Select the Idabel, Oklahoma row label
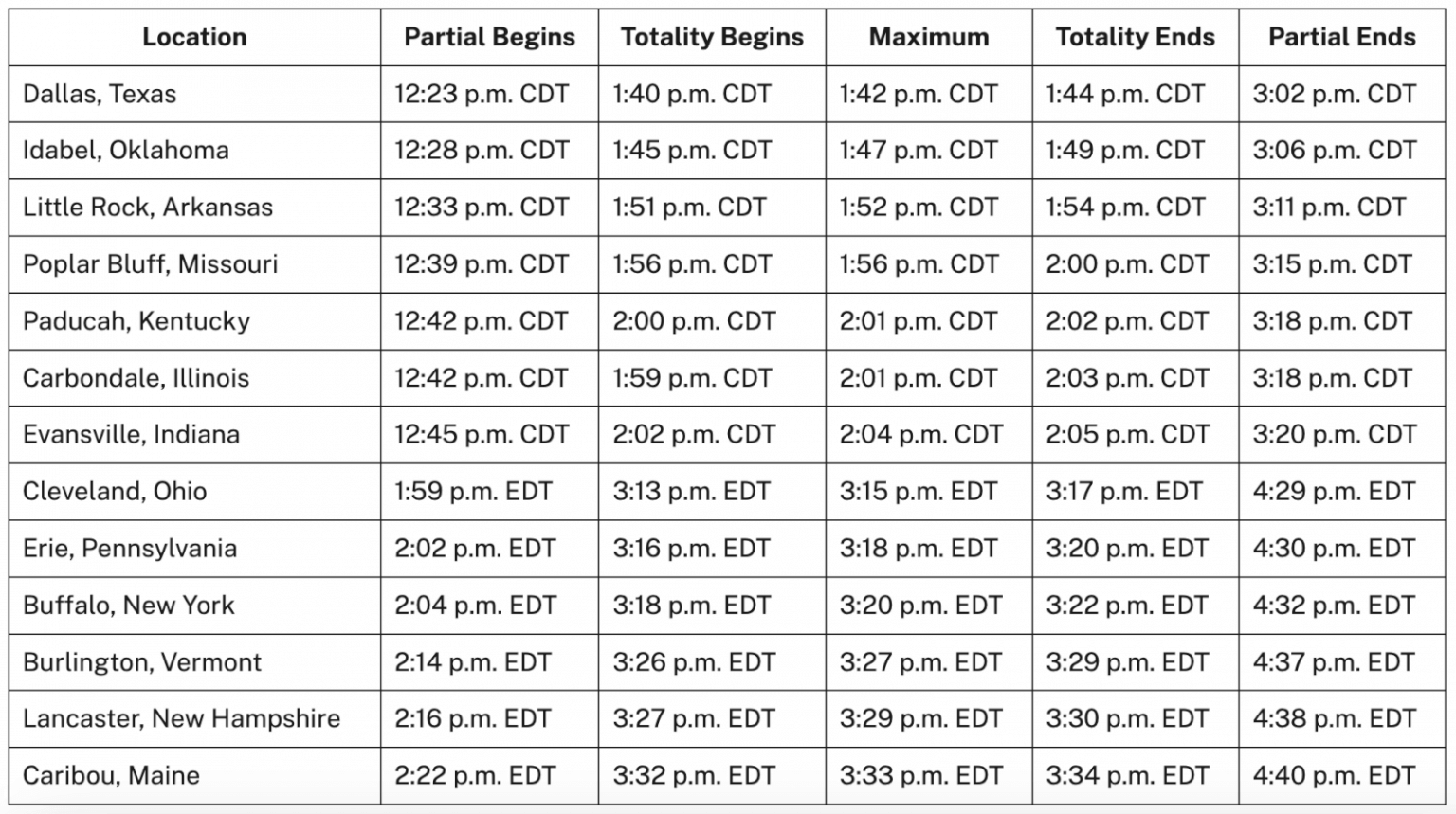Screen dimensions: 1456x814 (x=126, y=150)
